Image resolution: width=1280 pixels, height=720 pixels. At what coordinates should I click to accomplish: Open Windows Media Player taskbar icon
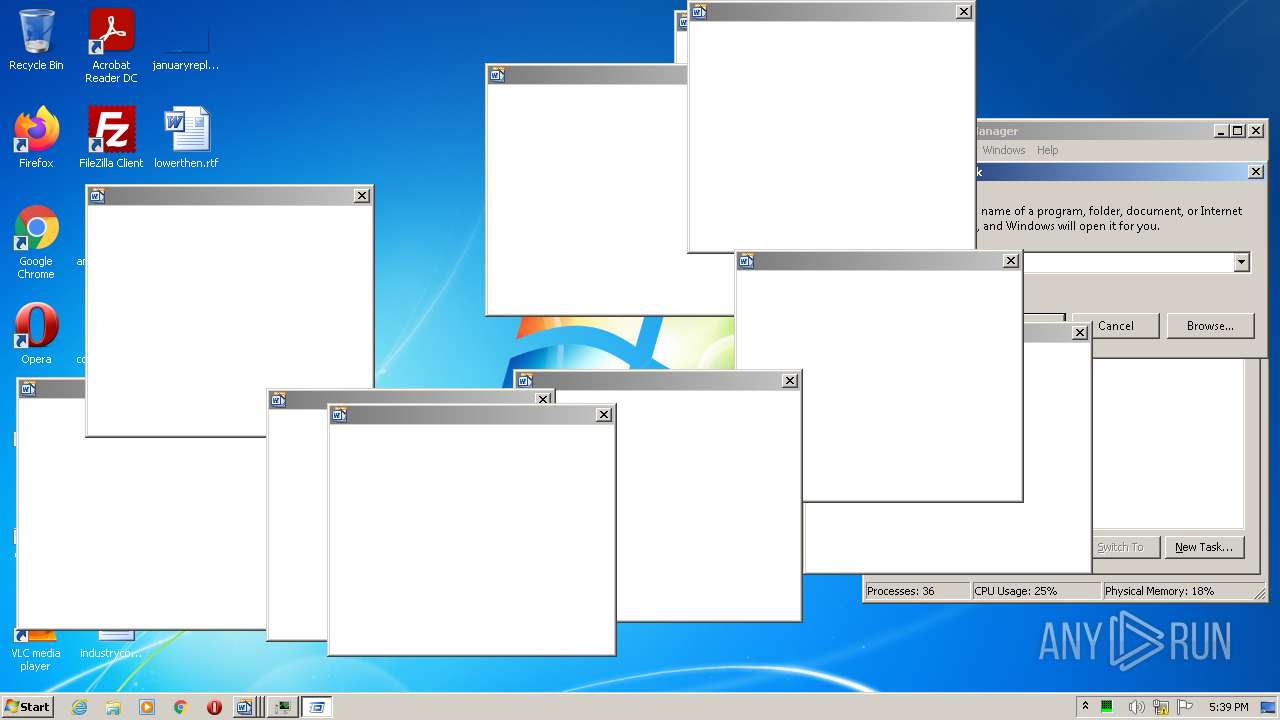pyautogui.click(x=147, y=707)
